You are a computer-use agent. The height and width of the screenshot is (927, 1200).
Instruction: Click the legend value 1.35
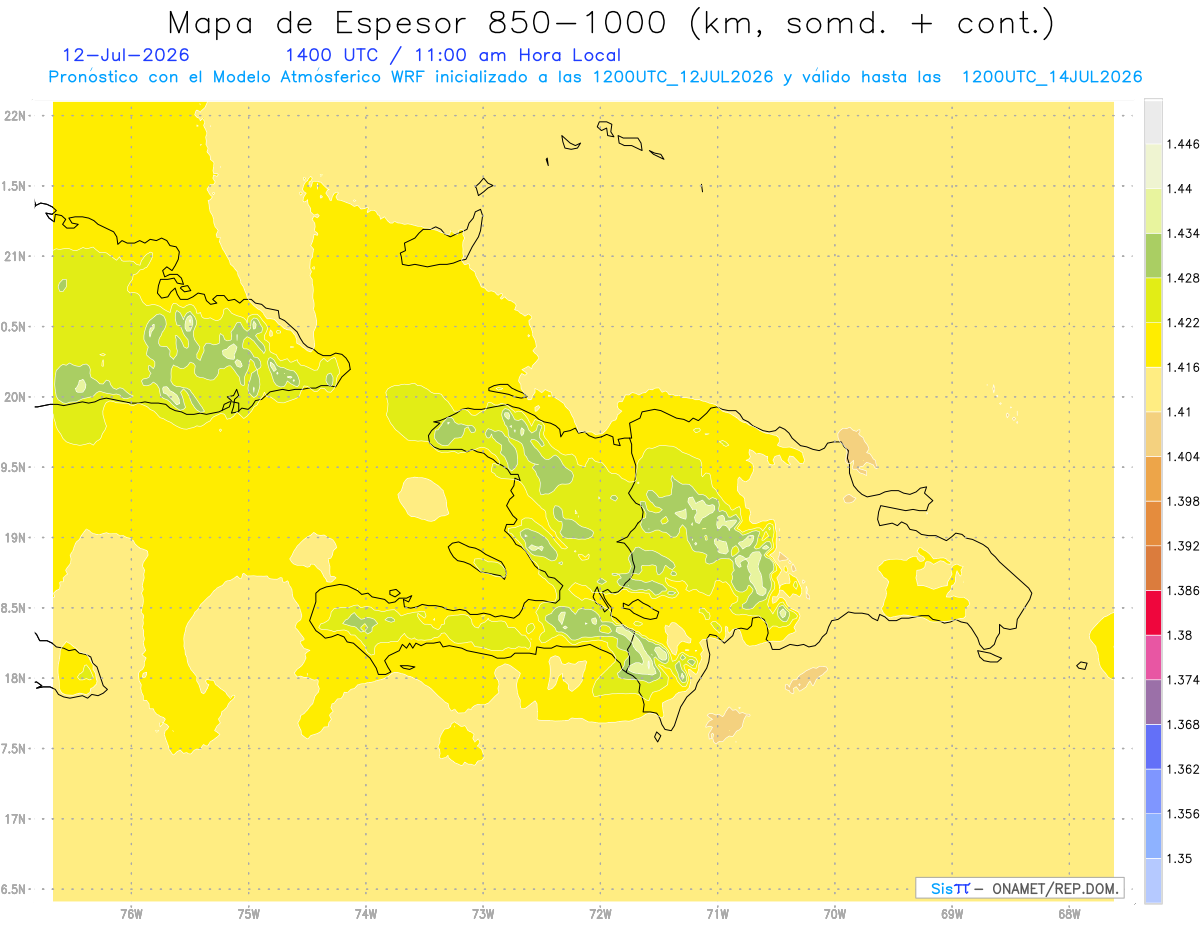[1180, 858]
